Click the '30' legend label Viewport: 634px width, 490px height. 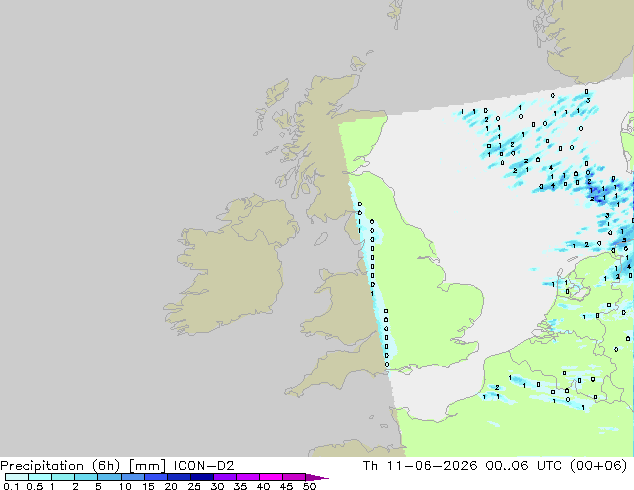point(217,486)
